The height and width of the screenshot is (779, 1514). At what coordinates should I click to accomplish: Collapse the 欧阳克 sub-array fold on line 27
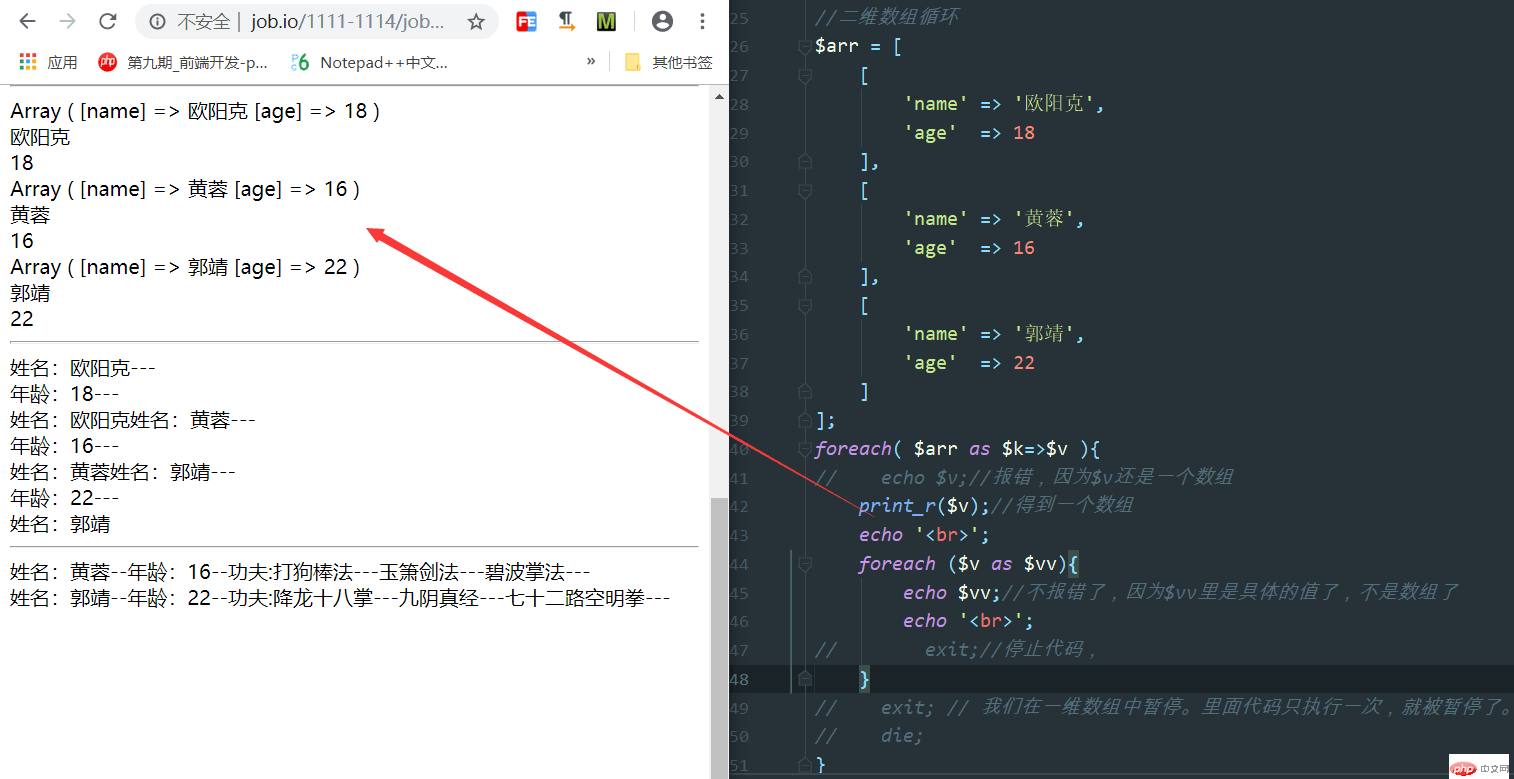[x=804, y=75]
